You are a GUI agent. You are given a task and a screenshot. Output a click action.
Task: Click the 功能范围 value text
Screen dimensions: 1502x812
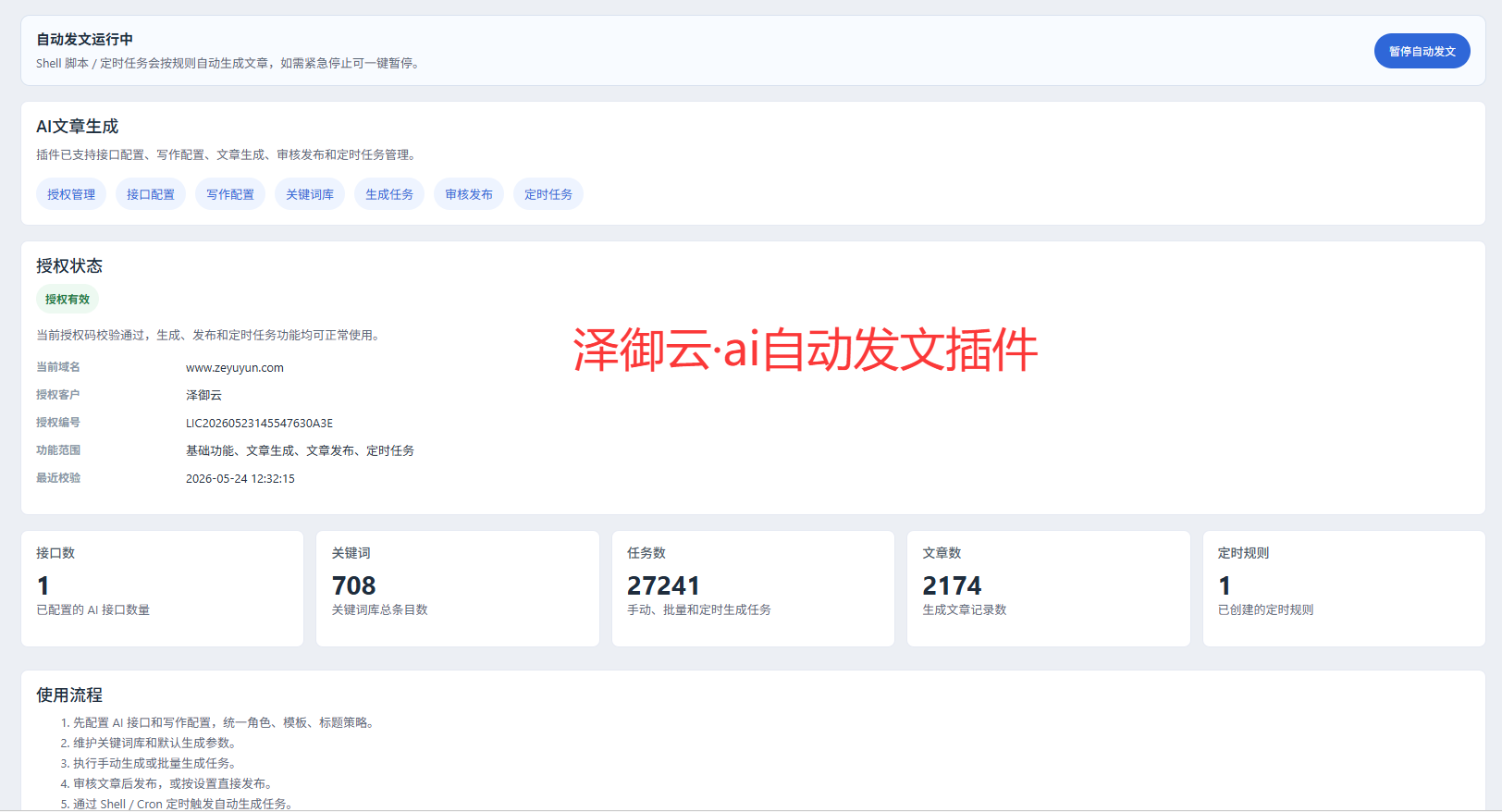point(300,451)
